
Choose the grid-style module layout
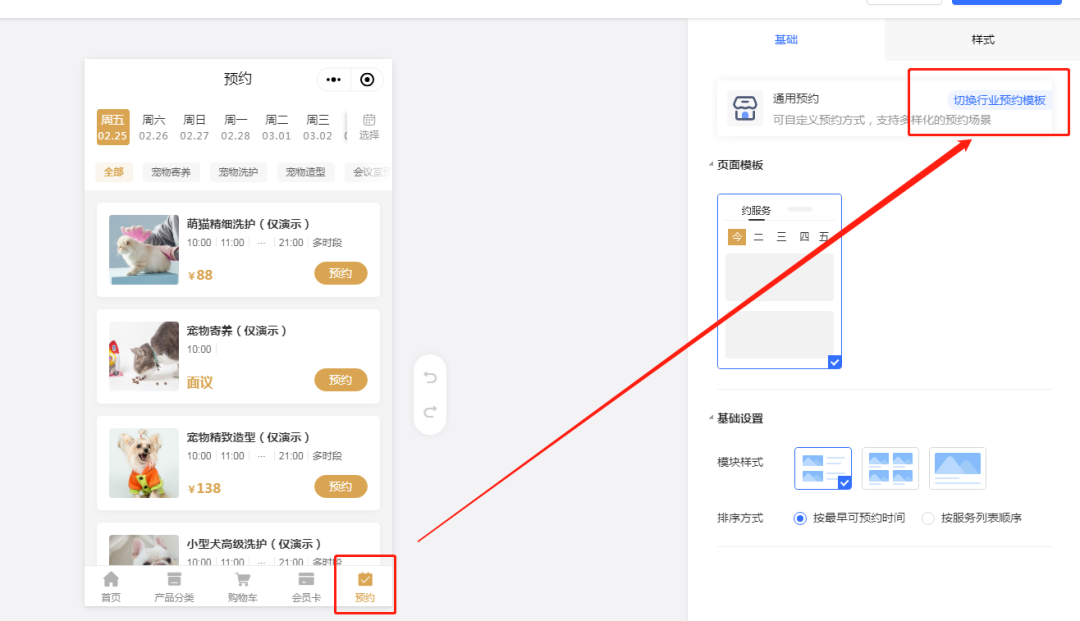[890, 468]
